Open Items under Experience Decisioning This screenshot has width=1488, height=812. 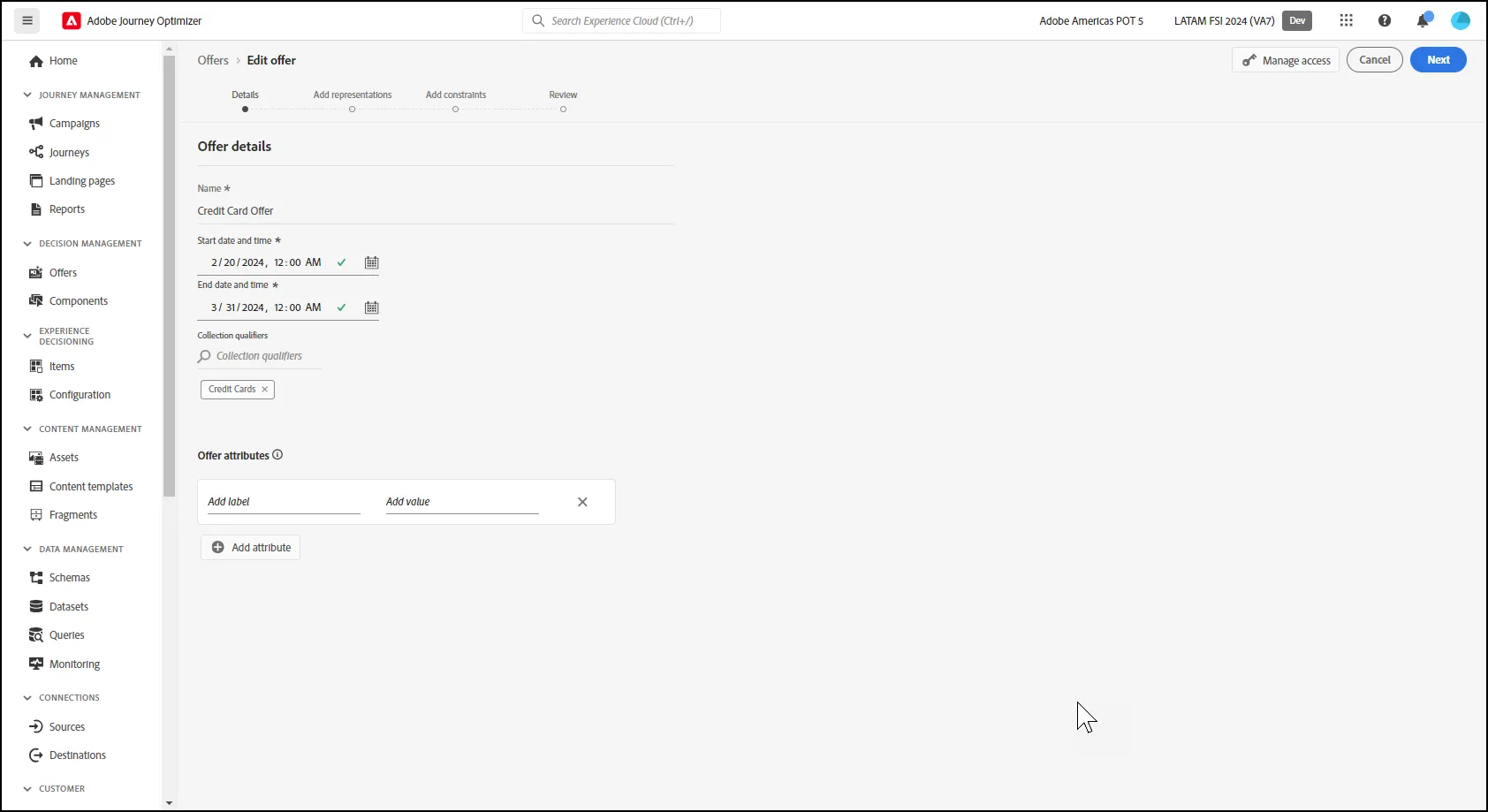click(x=52, y=367)
